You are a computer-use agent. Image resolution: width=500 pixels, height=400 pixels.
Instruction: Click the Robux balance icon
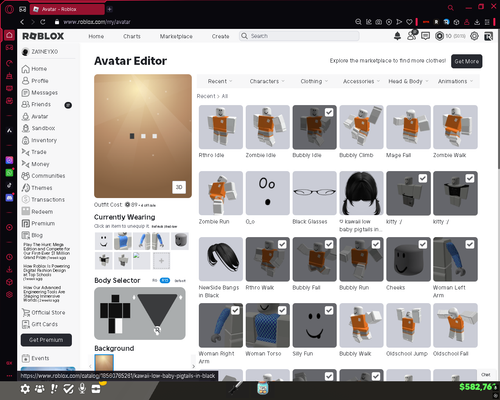440,36
